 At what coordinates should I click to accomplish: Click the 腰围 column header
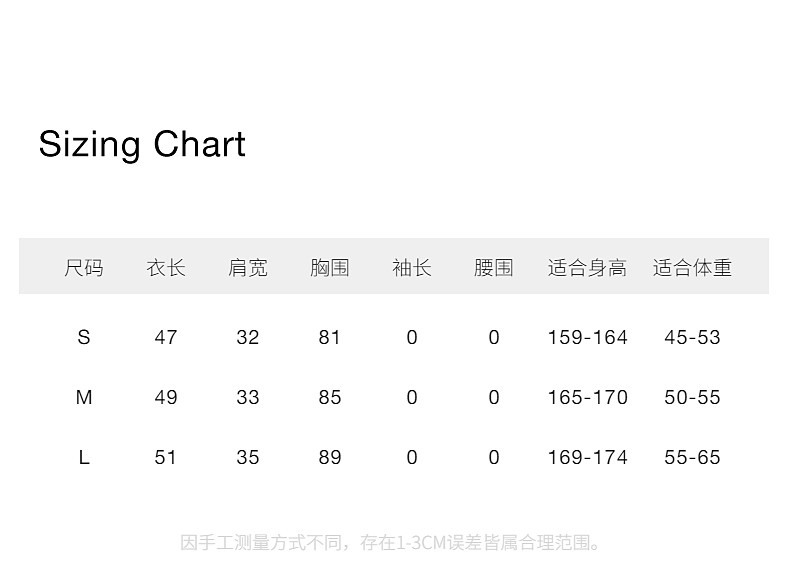(x=494, y=268)
